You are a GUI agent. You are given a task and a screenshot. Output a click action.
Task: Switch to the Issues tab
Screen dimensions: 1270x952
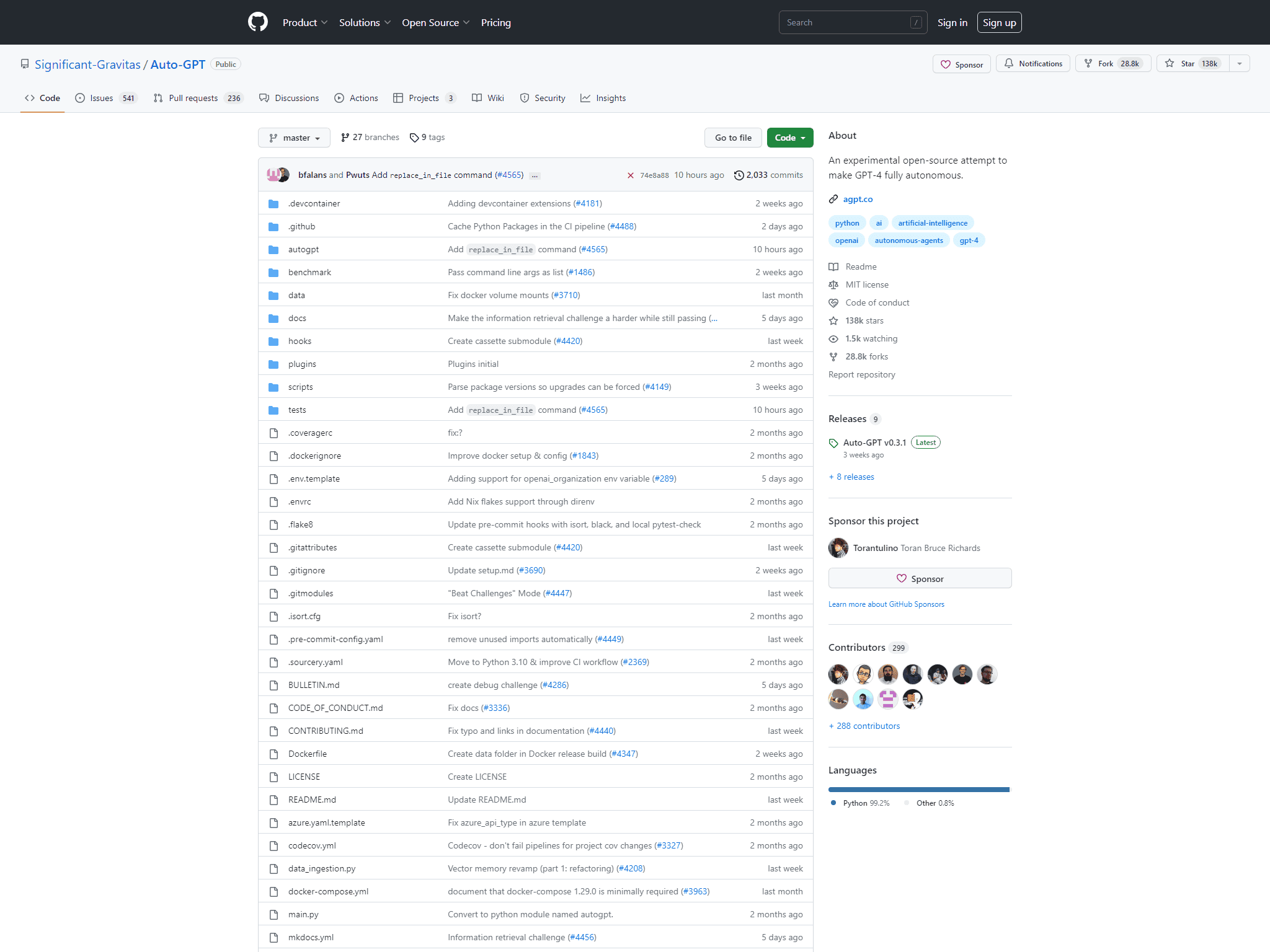106,98
